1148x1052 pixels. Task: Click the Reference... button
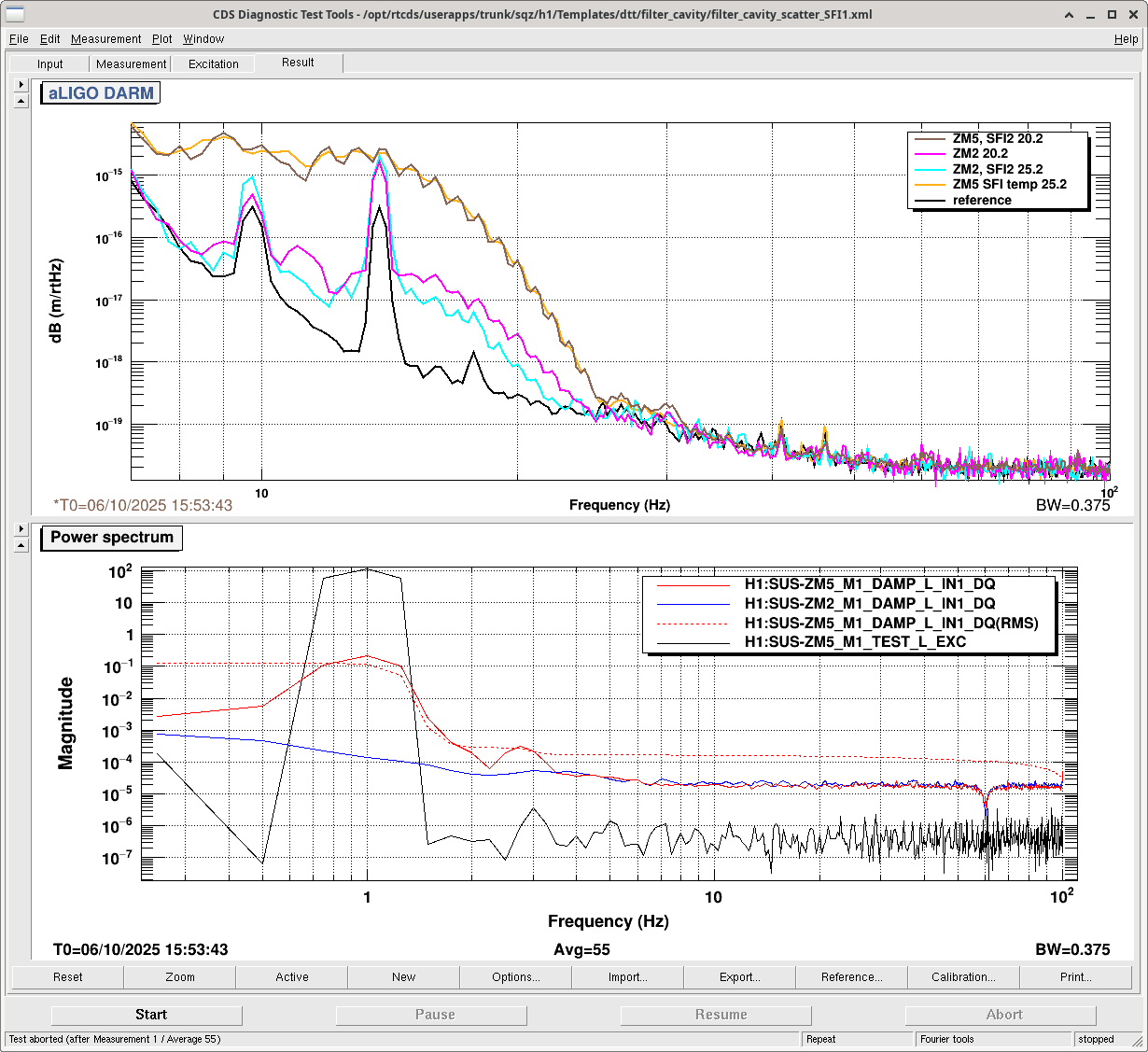point(851,977)
